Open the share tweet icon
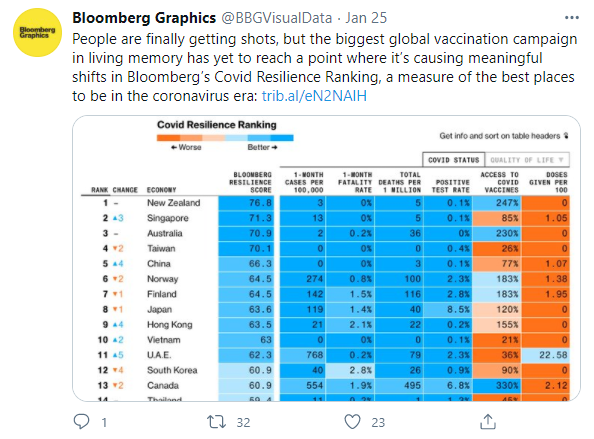This screenshot has height=439, width=594. [x=488, y=422]
